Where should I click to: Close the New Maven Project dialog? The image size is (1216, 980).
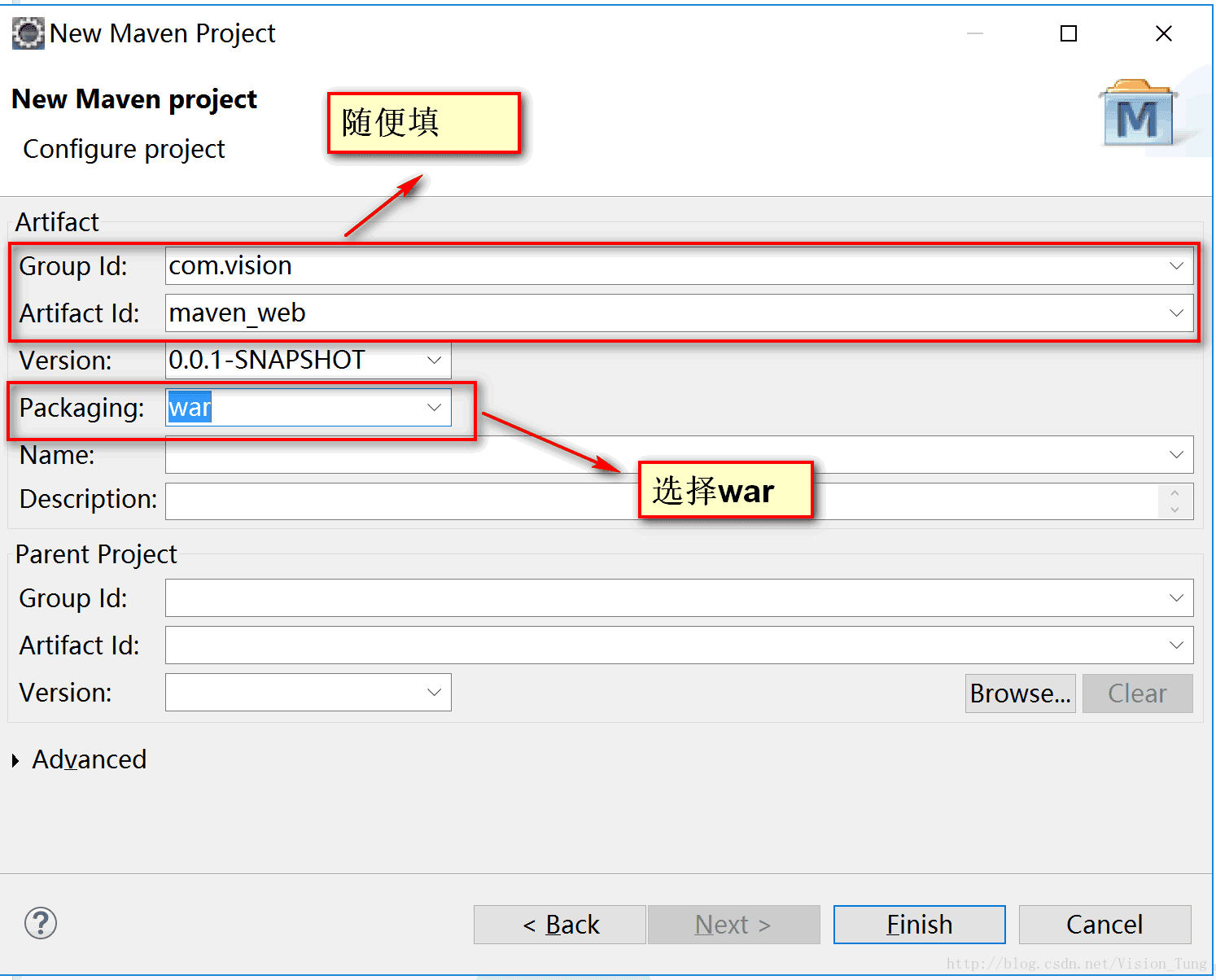coord(1164,33)
